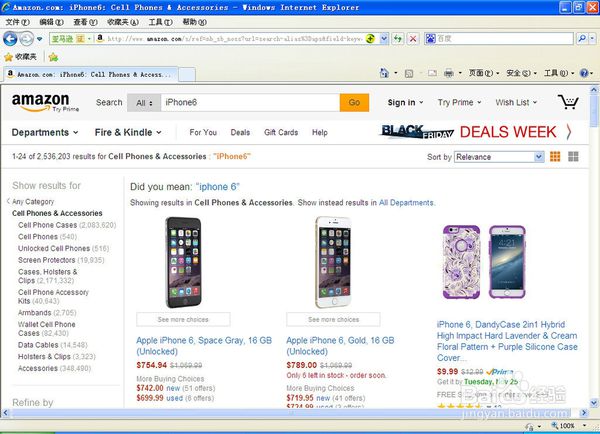Click the RSS feeds icon in command bar
Screen dimensions: 600x434
409,73
